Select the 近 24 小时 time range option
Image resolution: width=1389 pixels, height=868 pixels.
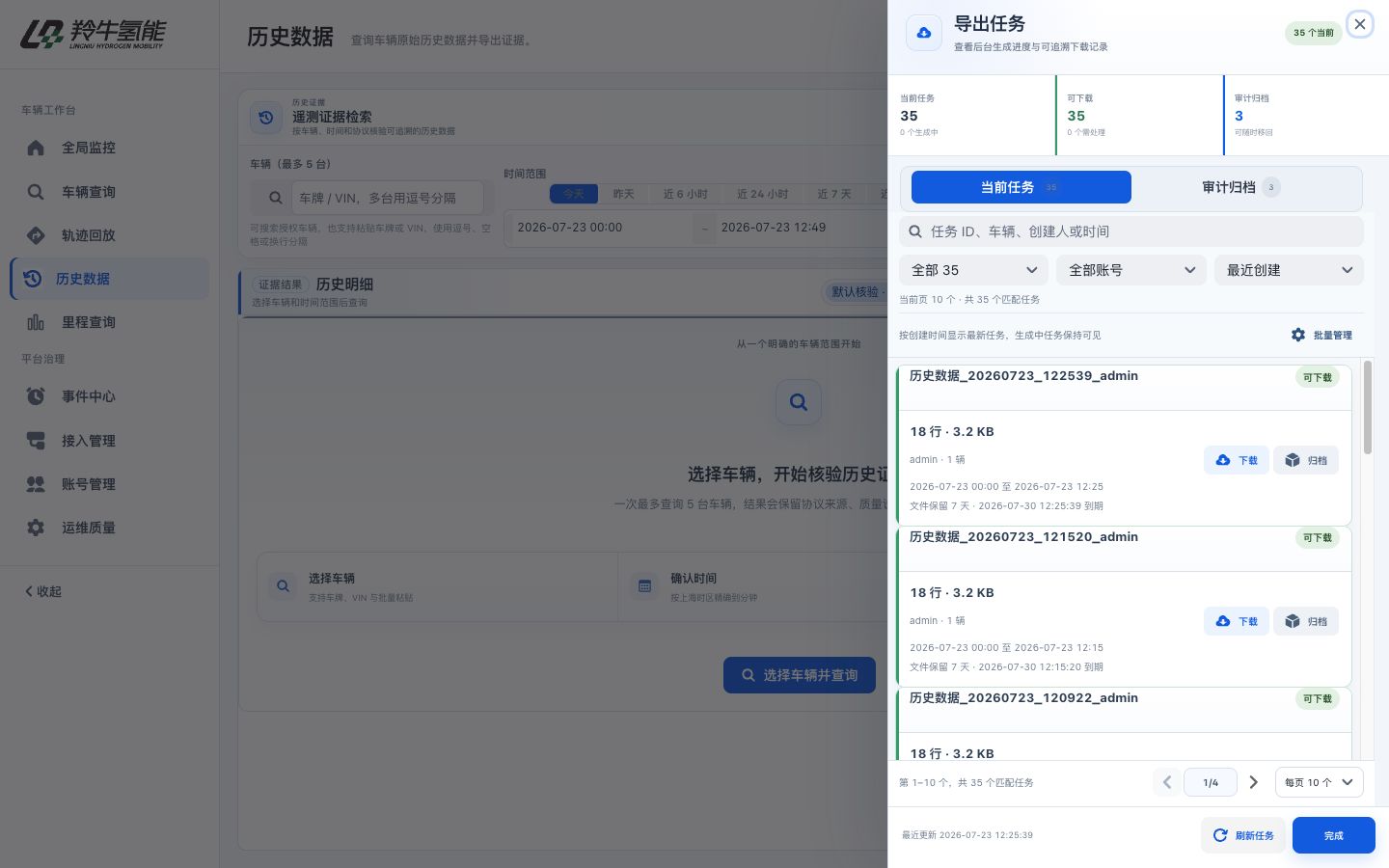763,194
